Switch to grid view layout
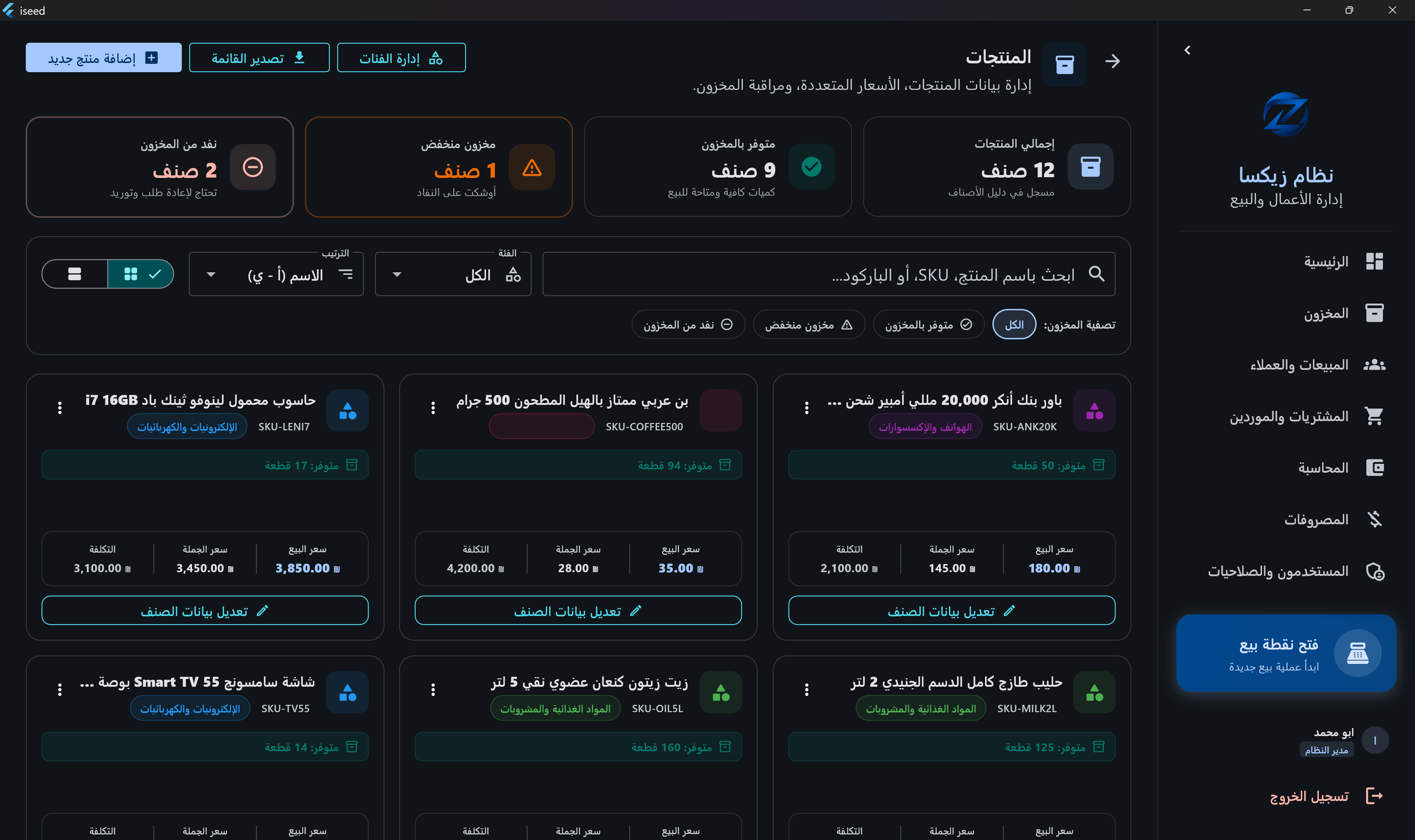1415x840 pixels. (140, 274)
